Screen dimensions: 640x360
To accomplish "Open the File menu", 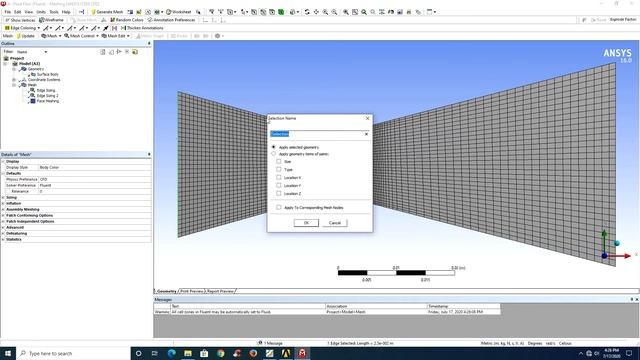I will (8, 12).
